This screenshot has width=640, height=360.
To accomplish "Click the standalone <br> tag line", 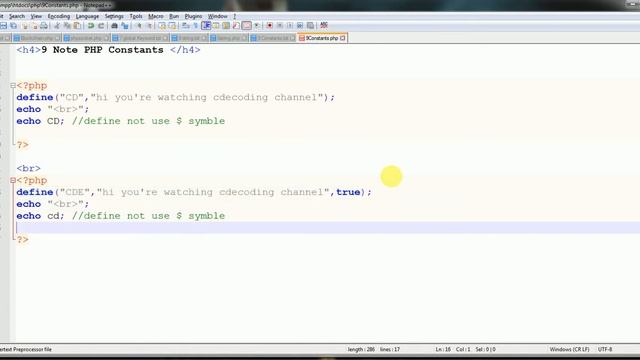I will (29, 169).
